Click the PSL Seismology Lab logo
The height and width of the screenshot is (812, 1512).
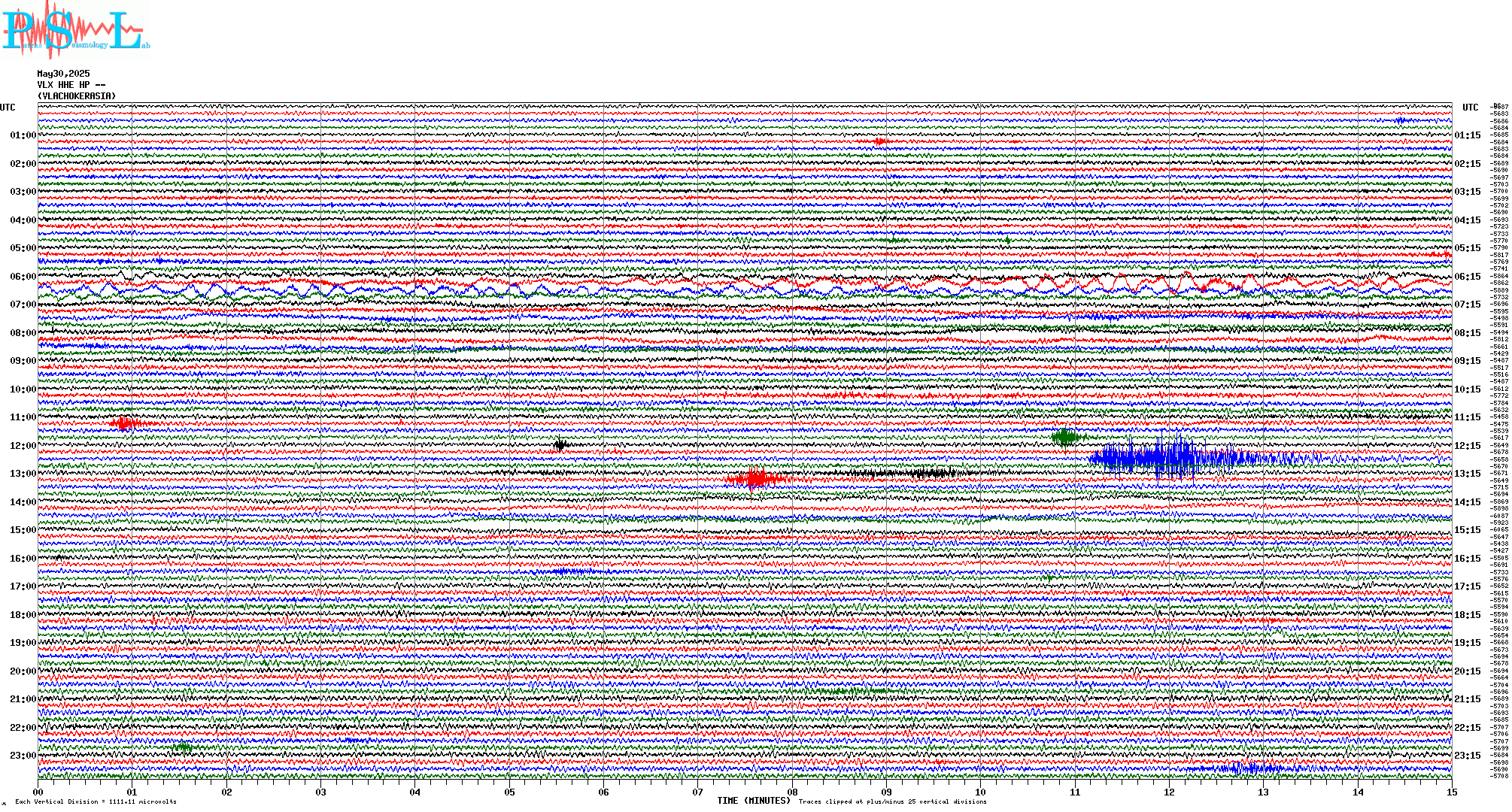point(75,30)
